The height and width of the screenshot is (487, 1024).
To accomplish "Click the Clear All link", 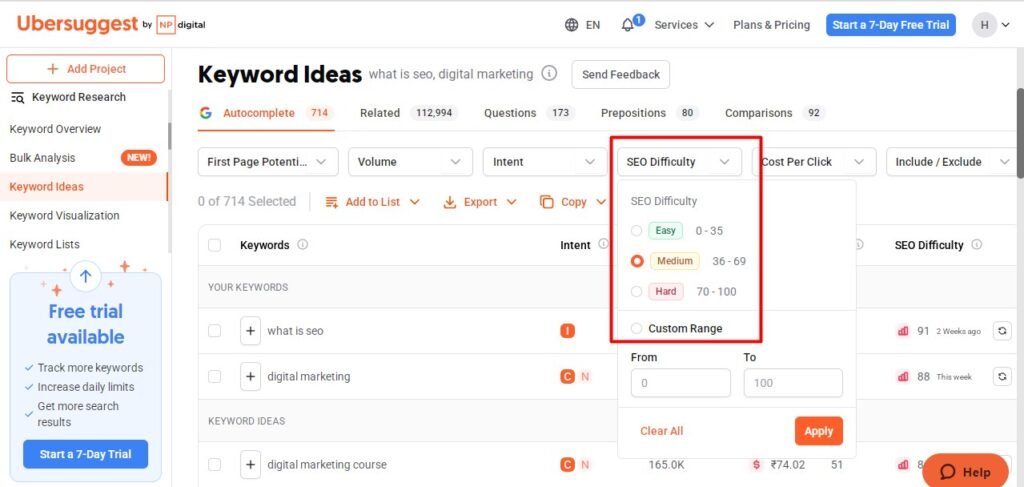I will click(x=662, y=431).
